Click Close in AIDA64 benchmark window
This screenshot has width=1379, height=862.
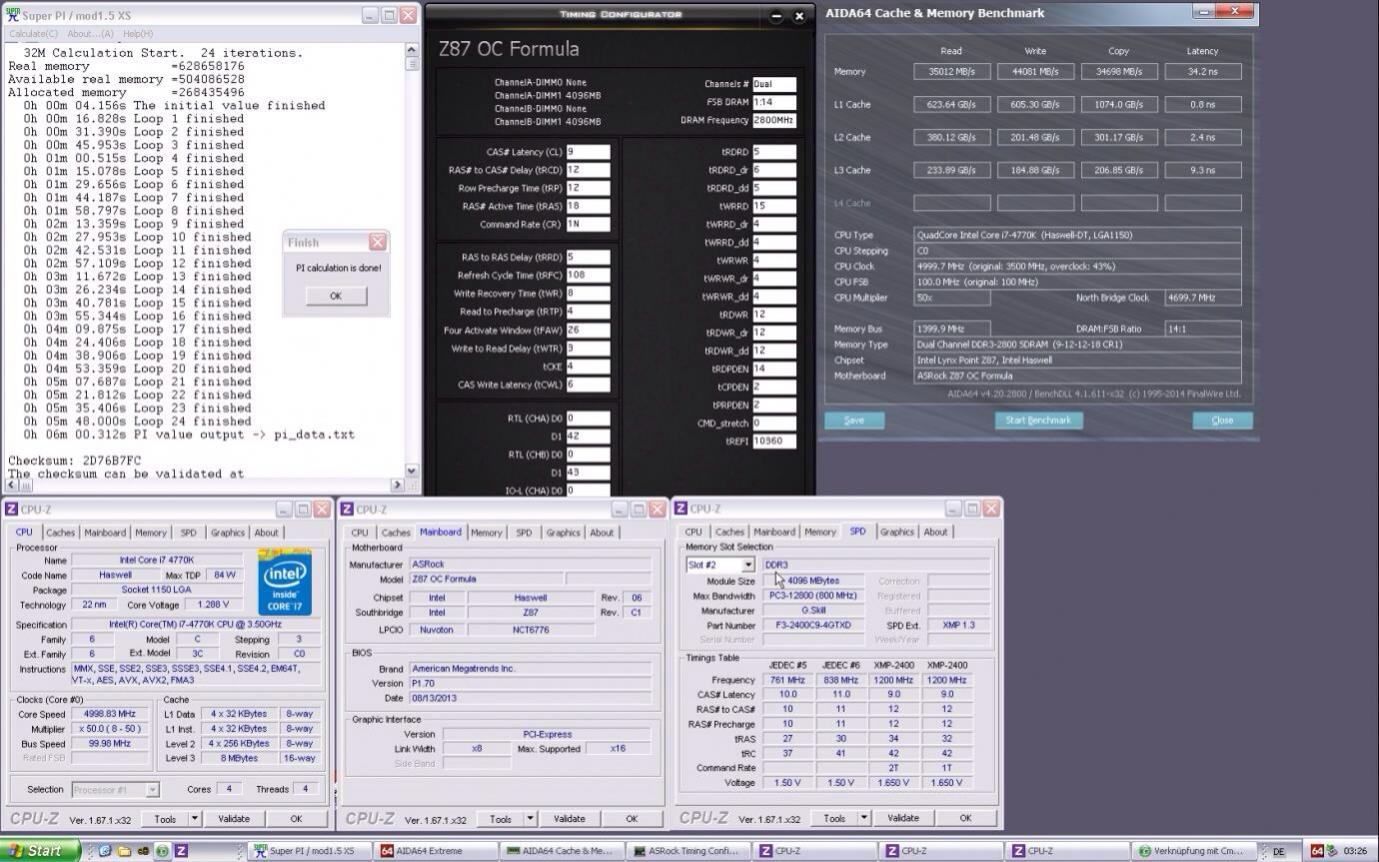pos(1222,420)
